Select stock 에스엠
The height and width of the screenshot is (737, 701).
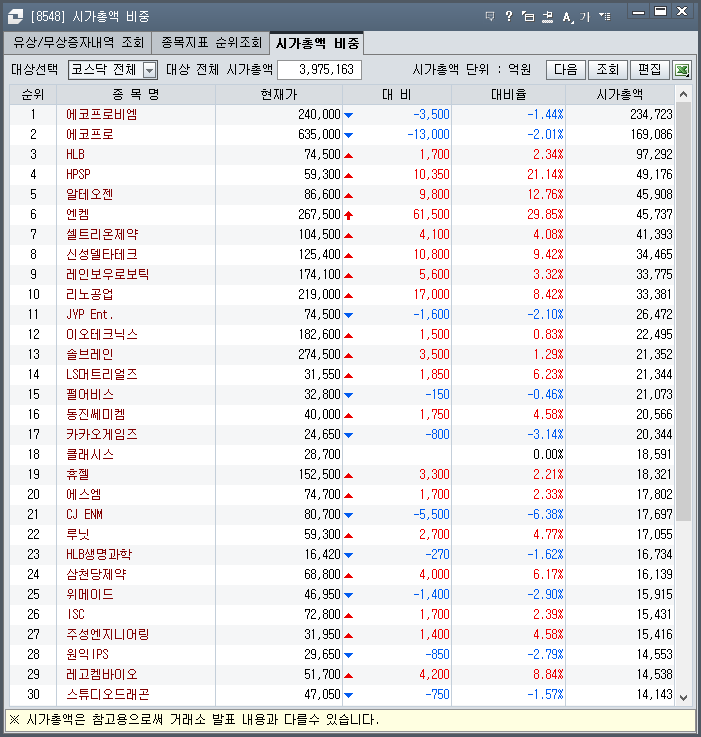click(84, 494)
